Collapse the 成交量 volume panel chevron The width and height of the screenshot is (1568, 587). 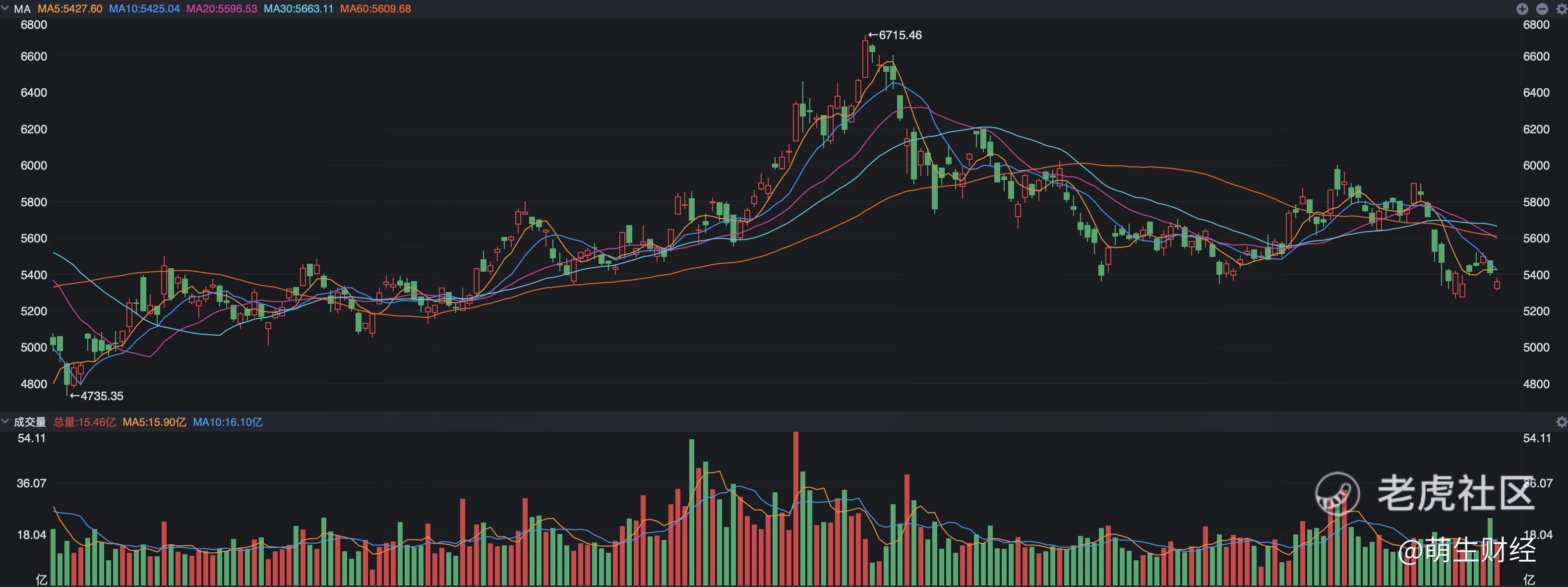pyautogui.click(x=5, y=421)
